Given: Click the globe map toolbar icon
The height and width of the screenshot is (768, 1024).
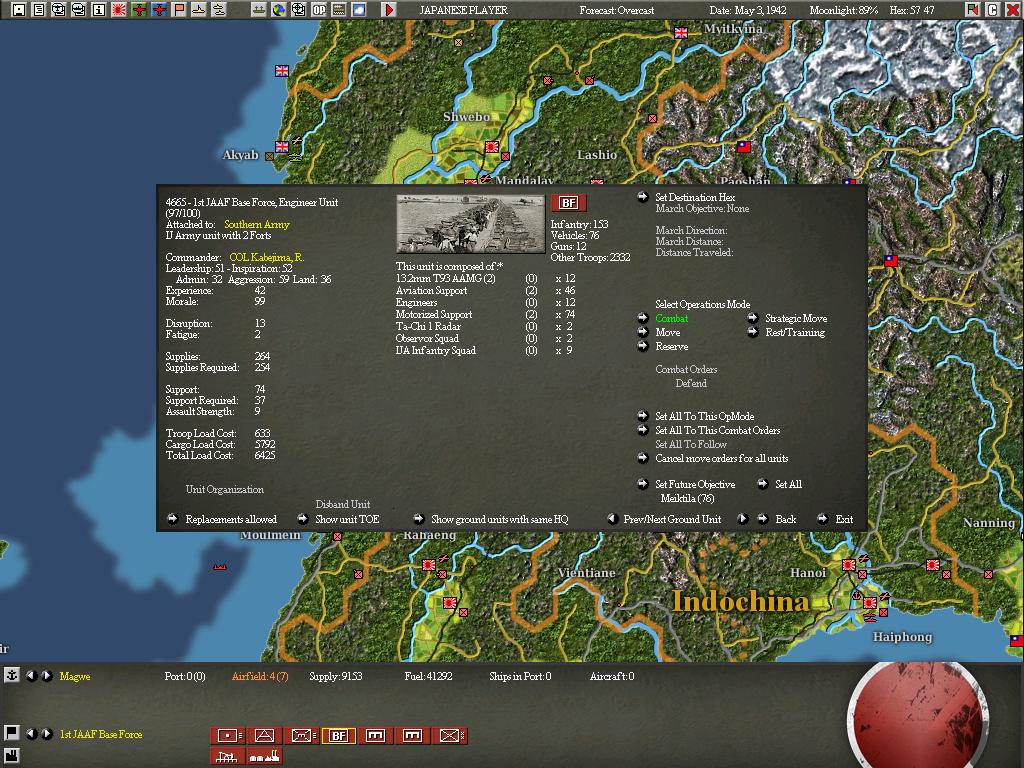Looking at the screenshot, I should tap(279, 9).
